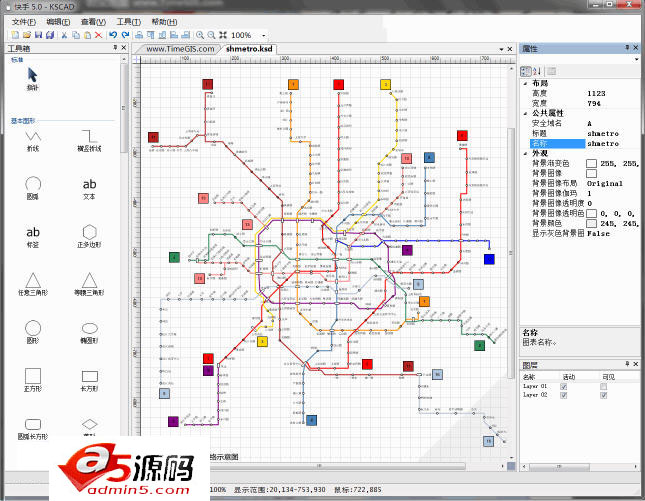
Task: Click the red Delete X icon
Action: coord(98,35)
